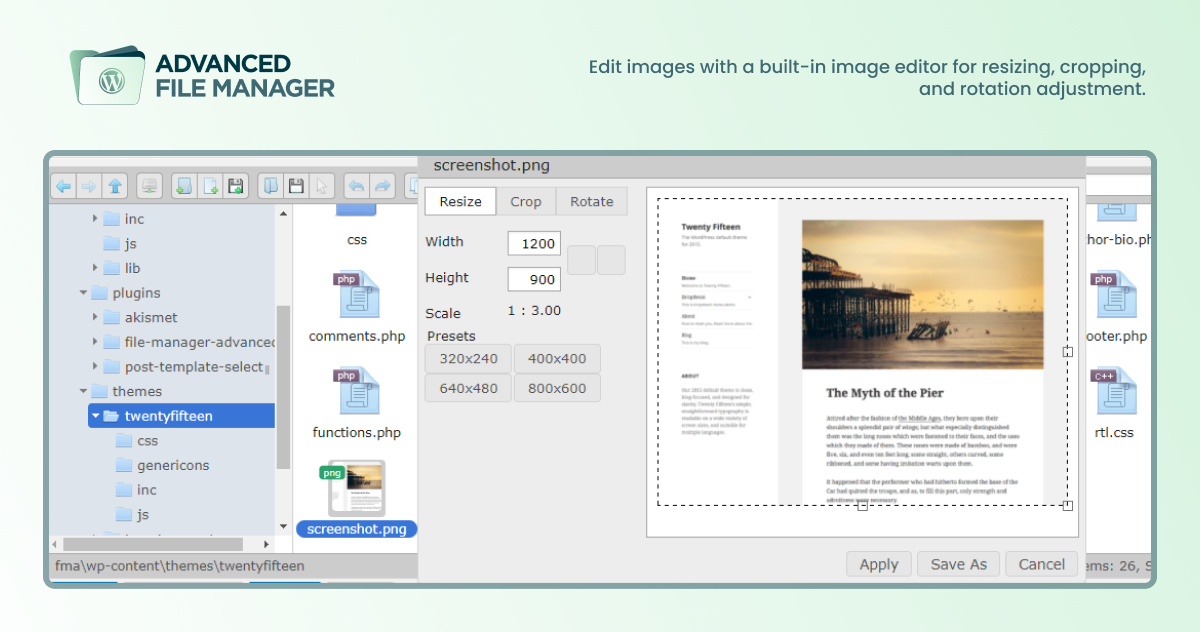Select the lib folder in tree

[x=132, y=268]
